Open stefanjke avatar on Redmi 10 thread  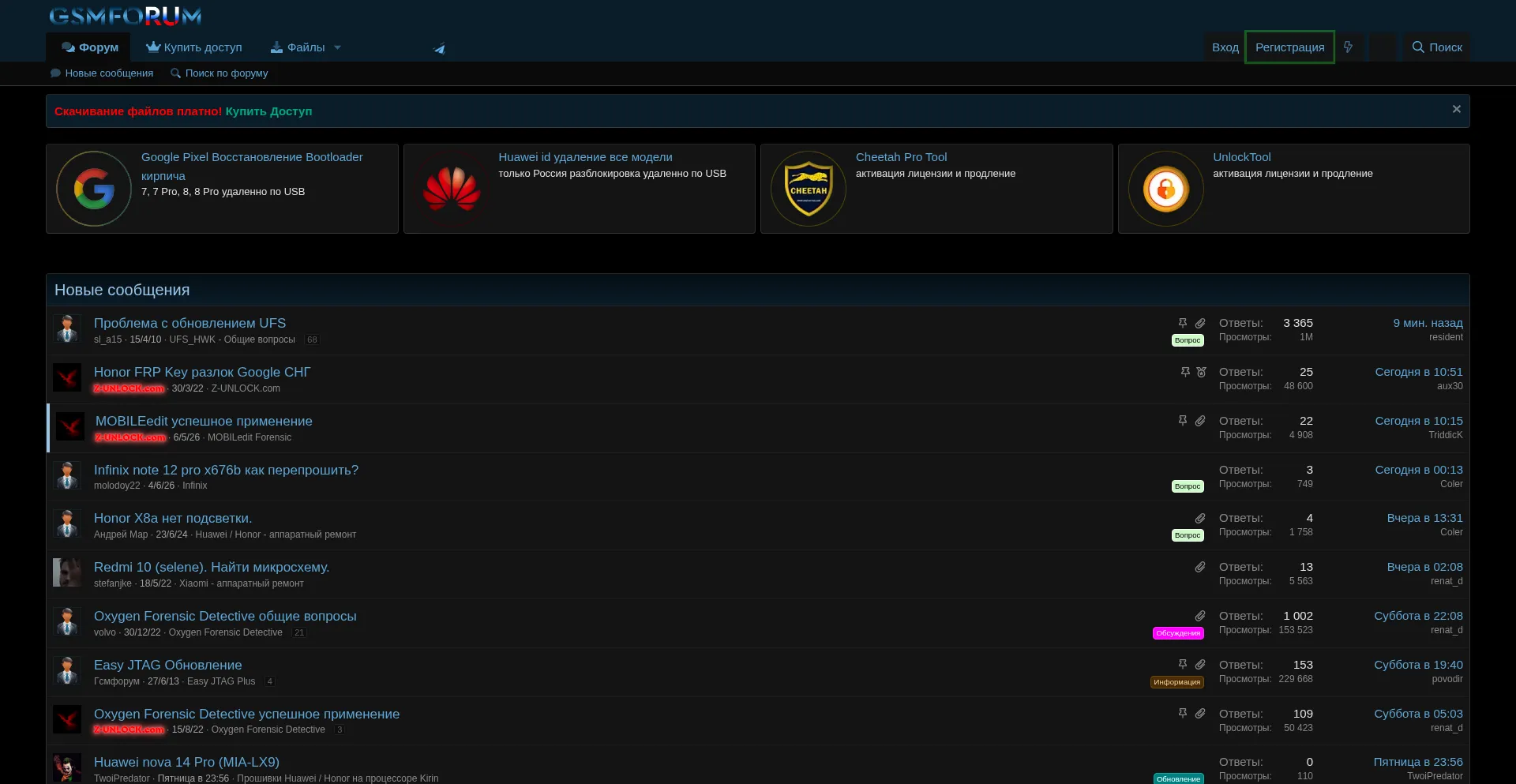[x=67, y=572]
